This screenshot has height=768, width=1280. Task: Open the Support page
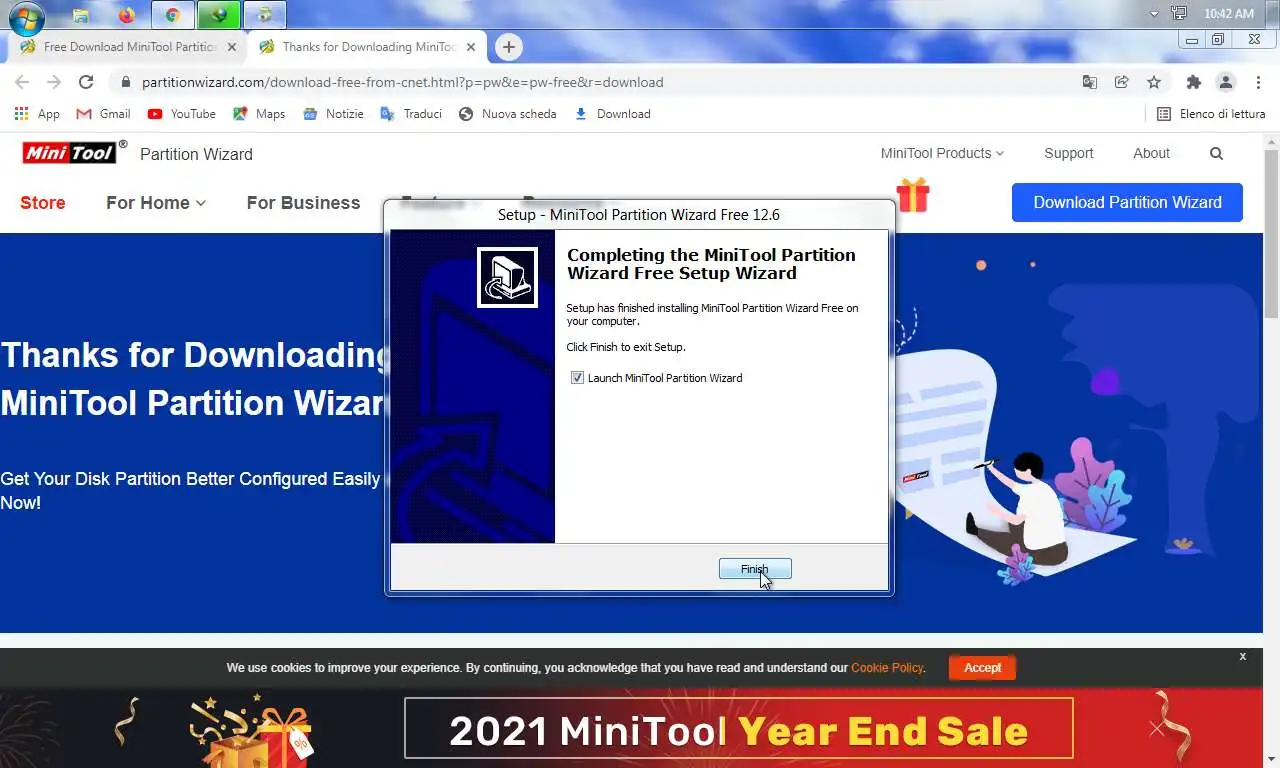click(x=1068, y=153)
